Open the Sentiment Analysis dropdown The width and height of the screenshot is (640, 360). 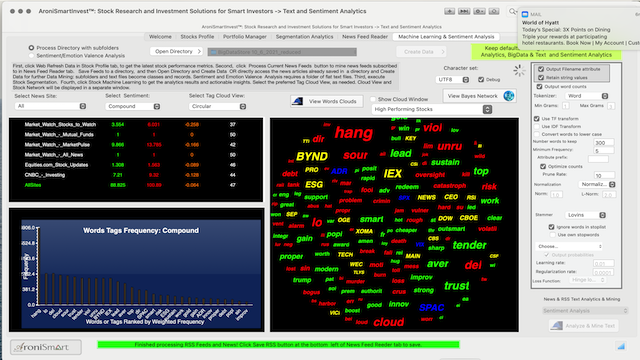point(585,311)
